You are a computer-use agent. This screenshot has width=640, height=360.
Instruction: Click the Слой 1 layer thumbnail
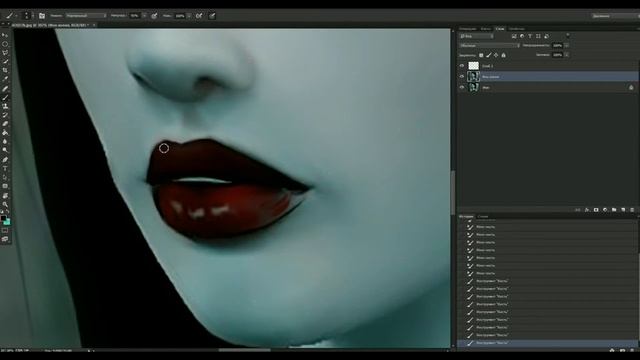click(x=473, y=66)
